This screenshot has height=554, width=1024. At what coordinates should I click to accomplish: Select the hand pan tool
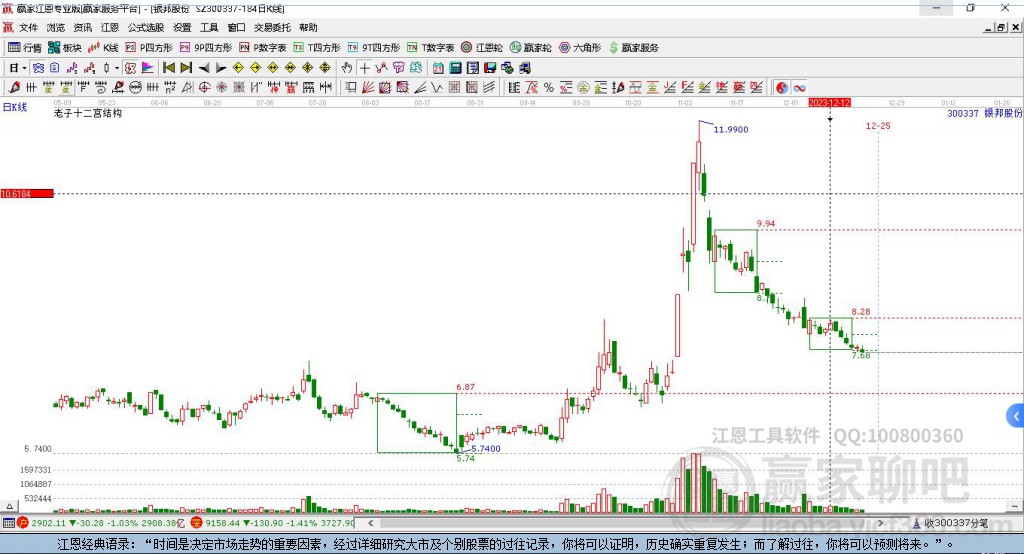tap(347, 68)
